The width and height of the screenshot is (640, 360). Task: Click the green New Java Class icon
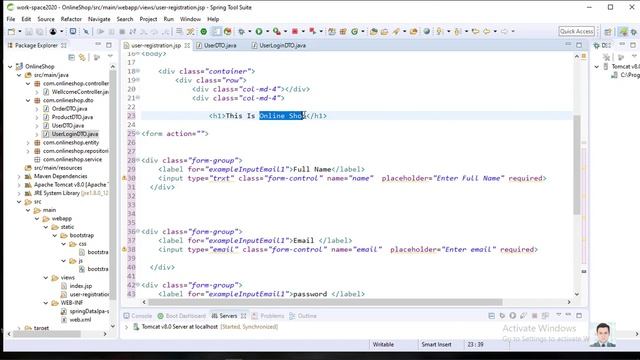354,31
